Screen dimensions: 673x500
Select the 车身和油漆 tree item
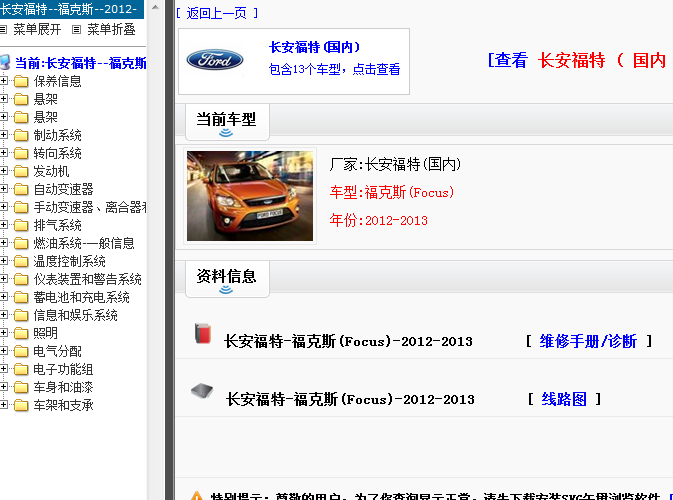tap(64, 388)
